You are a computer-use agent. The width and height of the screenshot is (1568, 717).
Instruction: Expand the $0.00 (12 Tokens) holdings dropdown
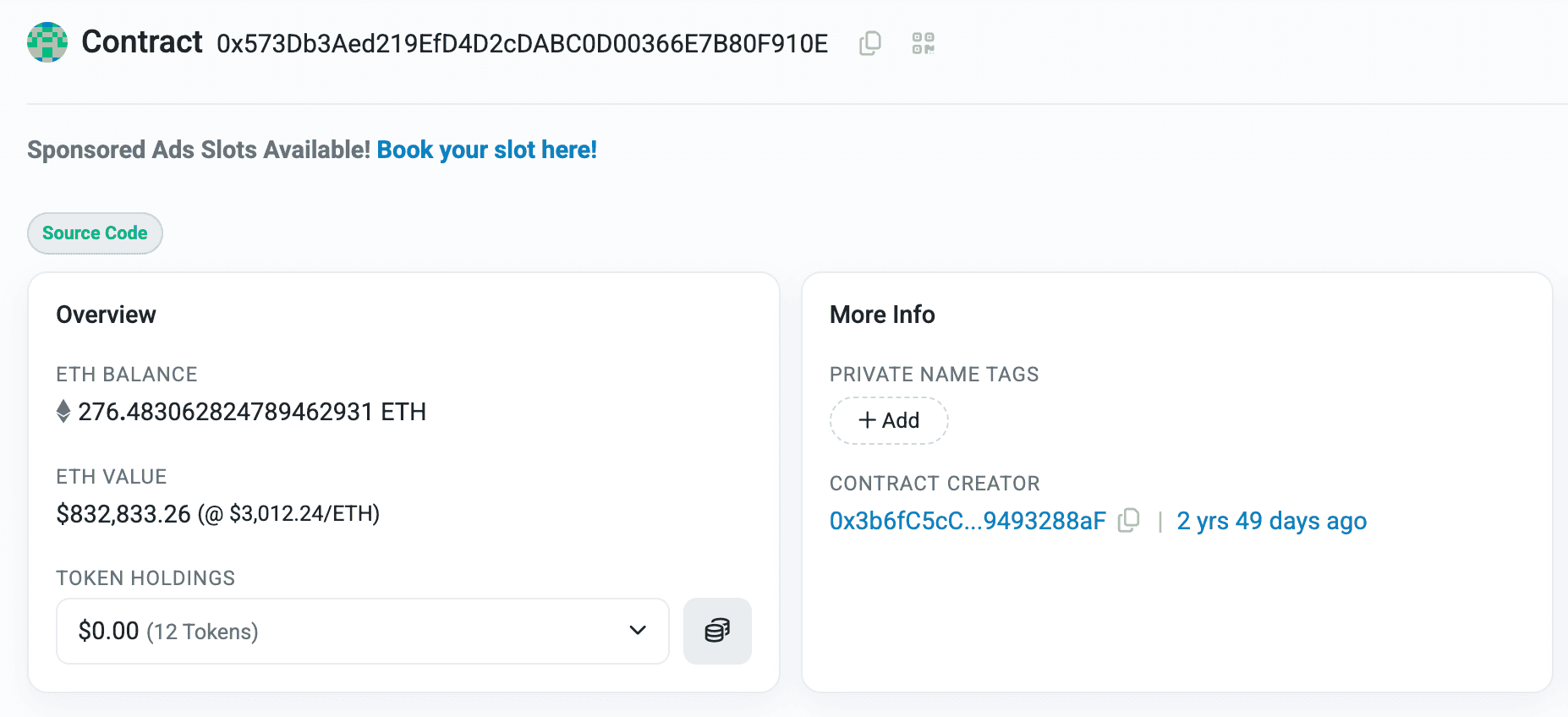[x=362, y=631]
